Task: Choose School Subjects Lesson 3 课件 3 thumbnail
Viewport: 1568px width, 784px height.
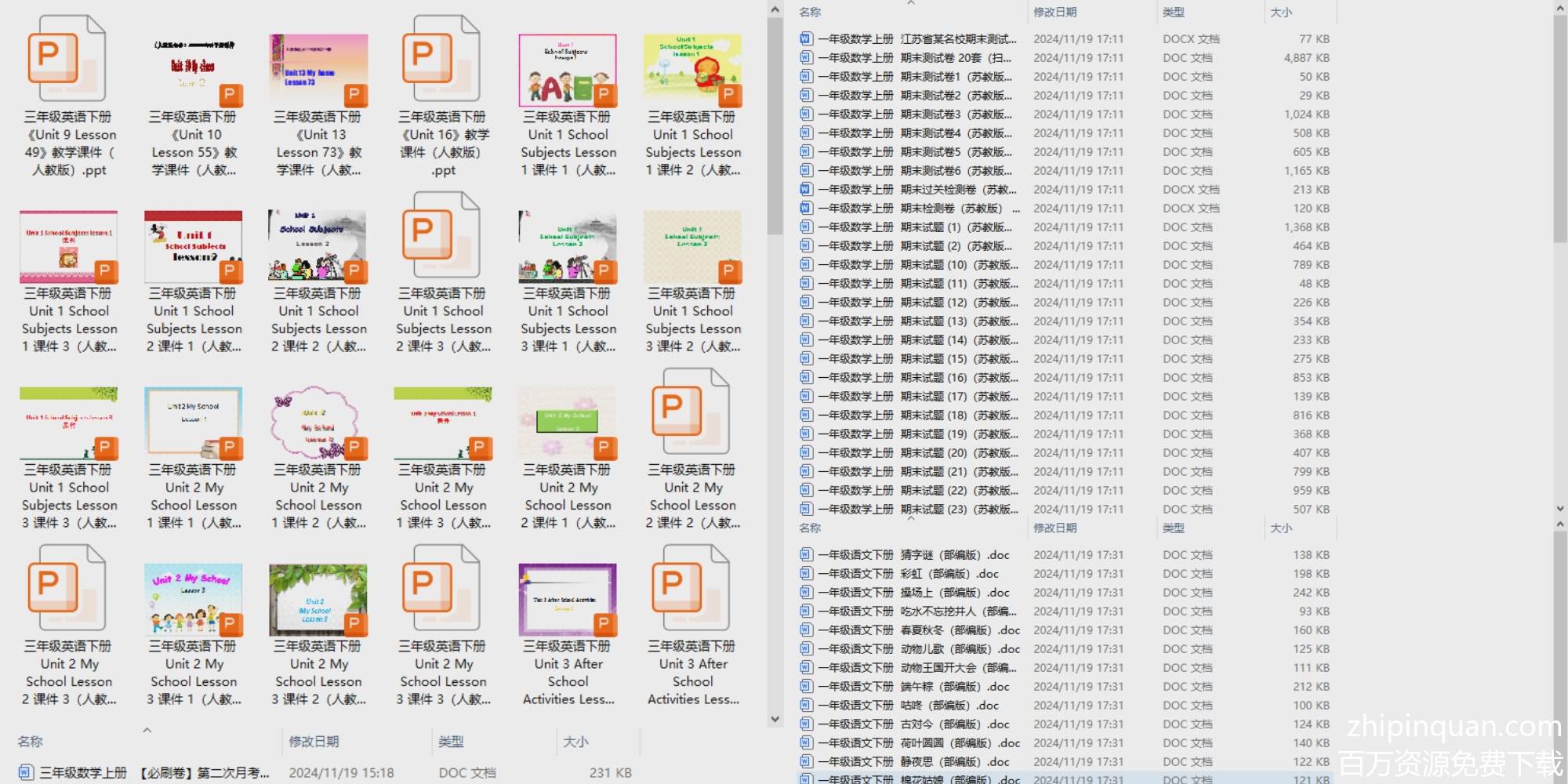Action: [69, 423]
